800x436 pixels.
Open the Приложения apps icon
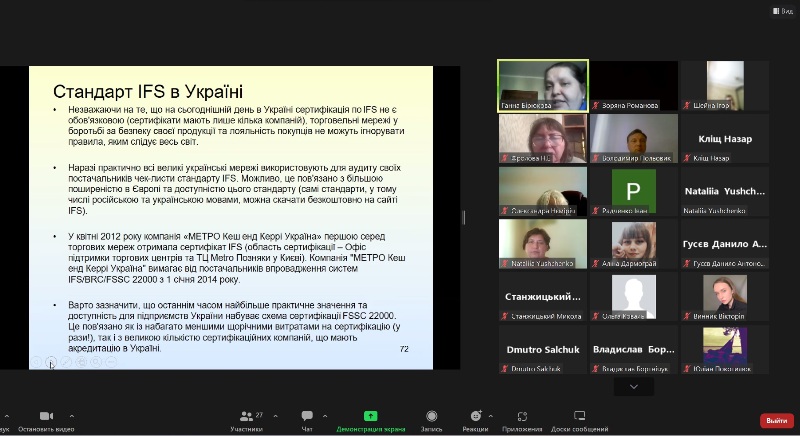[x=522, y=416]
